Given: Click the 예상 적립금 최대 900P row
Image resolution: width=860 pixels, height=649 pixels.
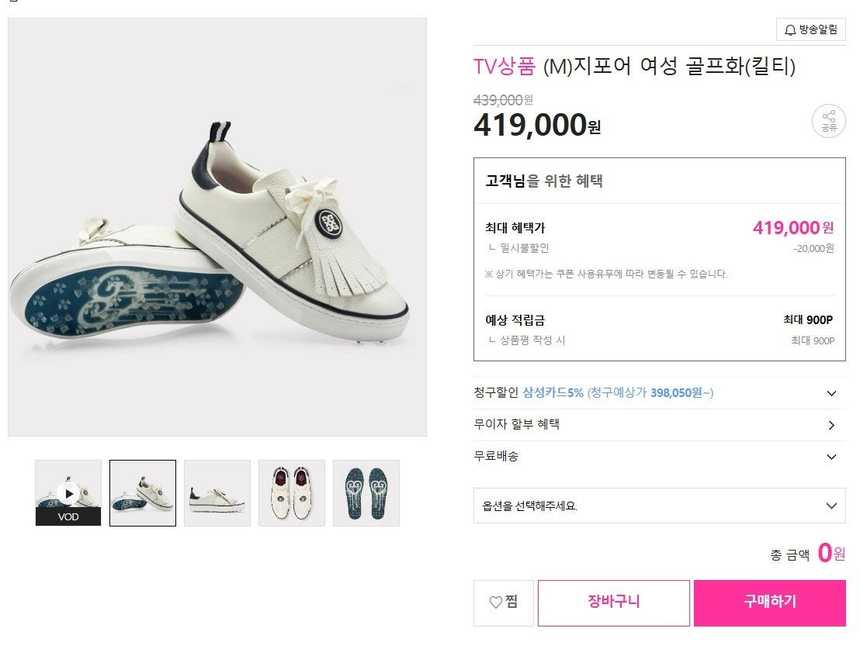Looking at the screenshot, I should pos(659,321).
